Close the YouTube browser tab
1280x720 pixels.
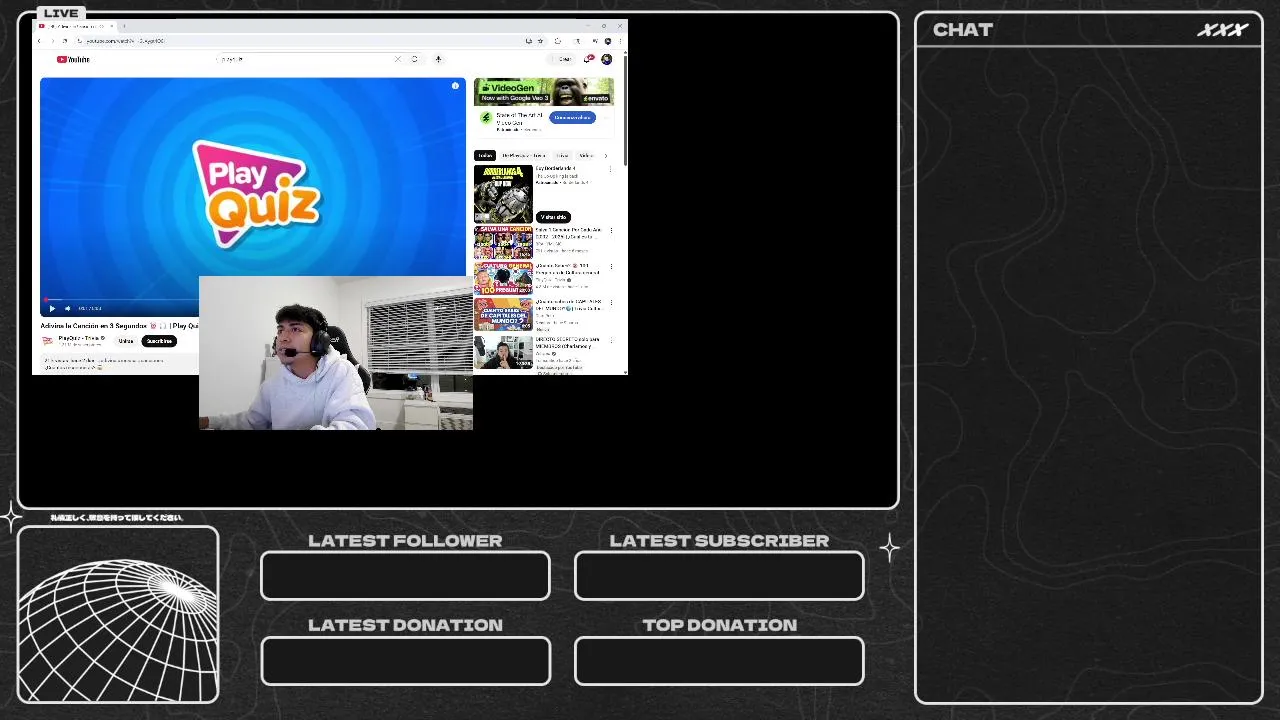click(111, 26)
